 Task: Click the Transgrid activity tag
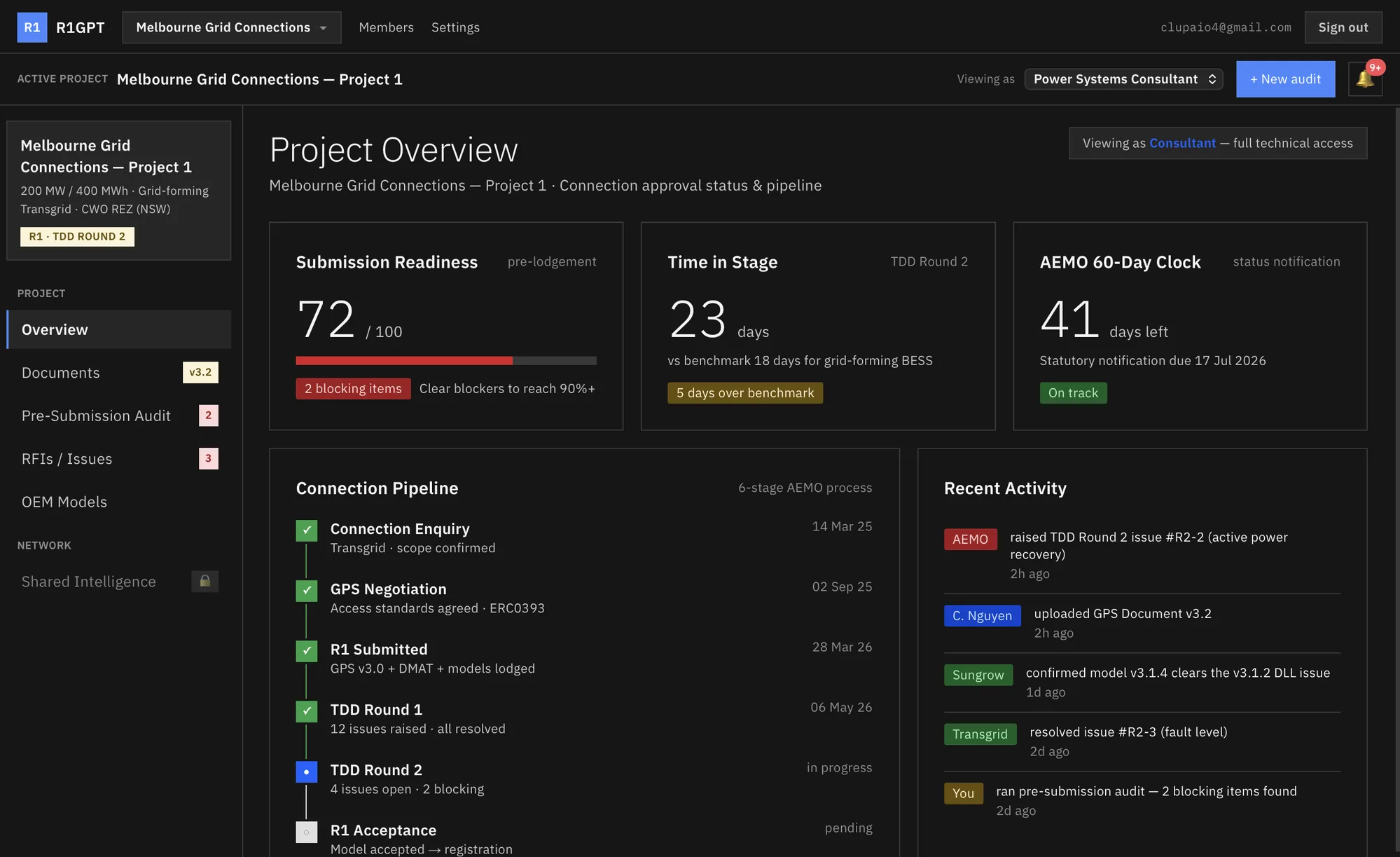(x=980, y=734)
